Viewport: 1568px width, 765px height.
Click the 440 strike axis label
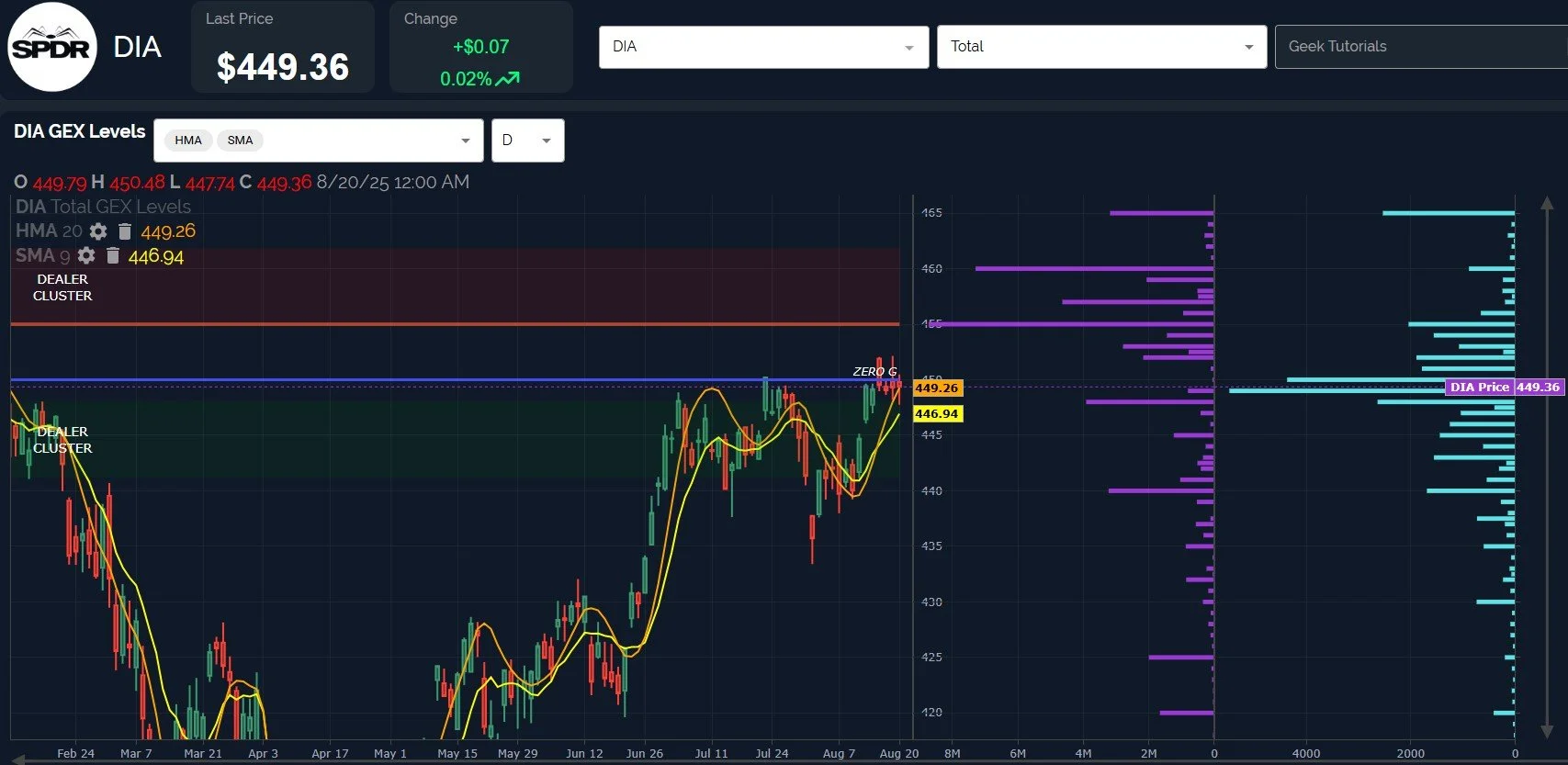pos(931,491)
